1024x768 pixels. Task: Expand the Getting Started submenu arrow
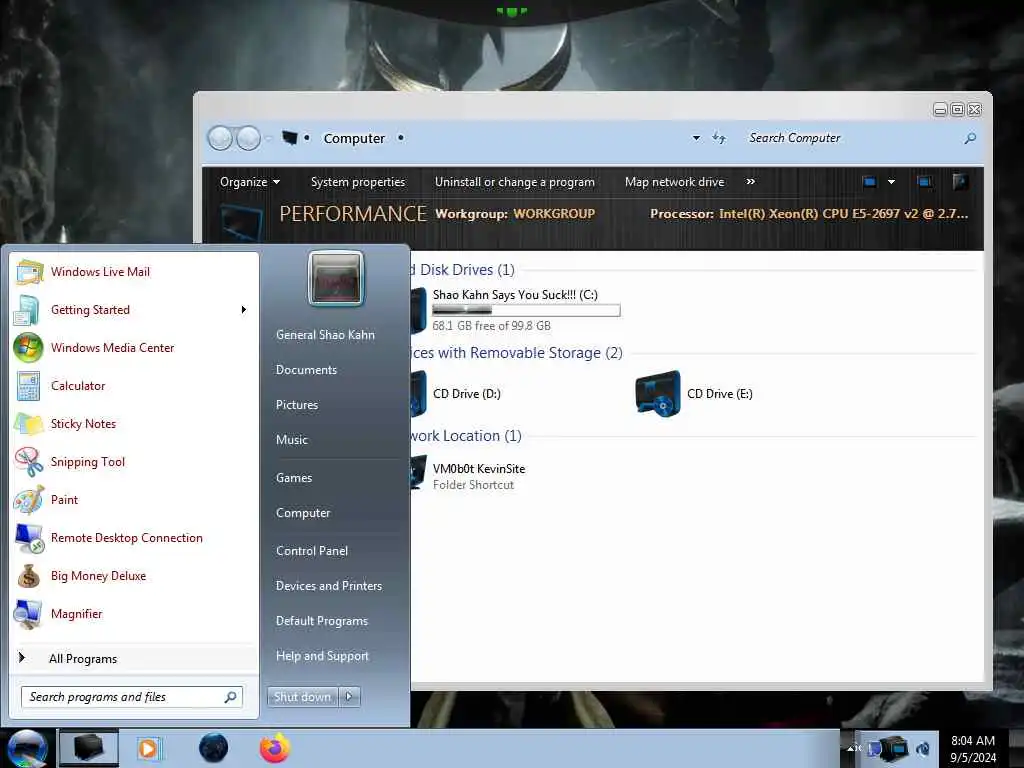(244, 310)
